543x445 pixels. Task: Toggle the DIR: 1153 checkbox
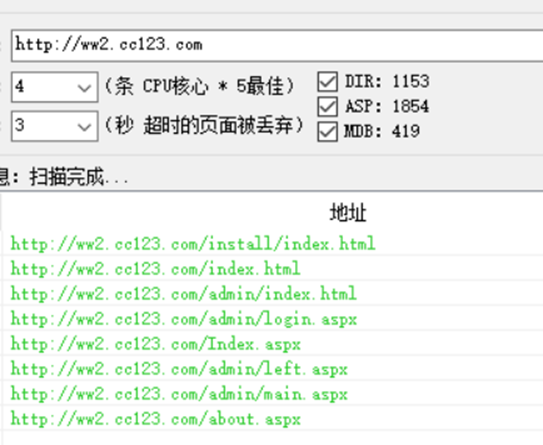coord(327,81)
